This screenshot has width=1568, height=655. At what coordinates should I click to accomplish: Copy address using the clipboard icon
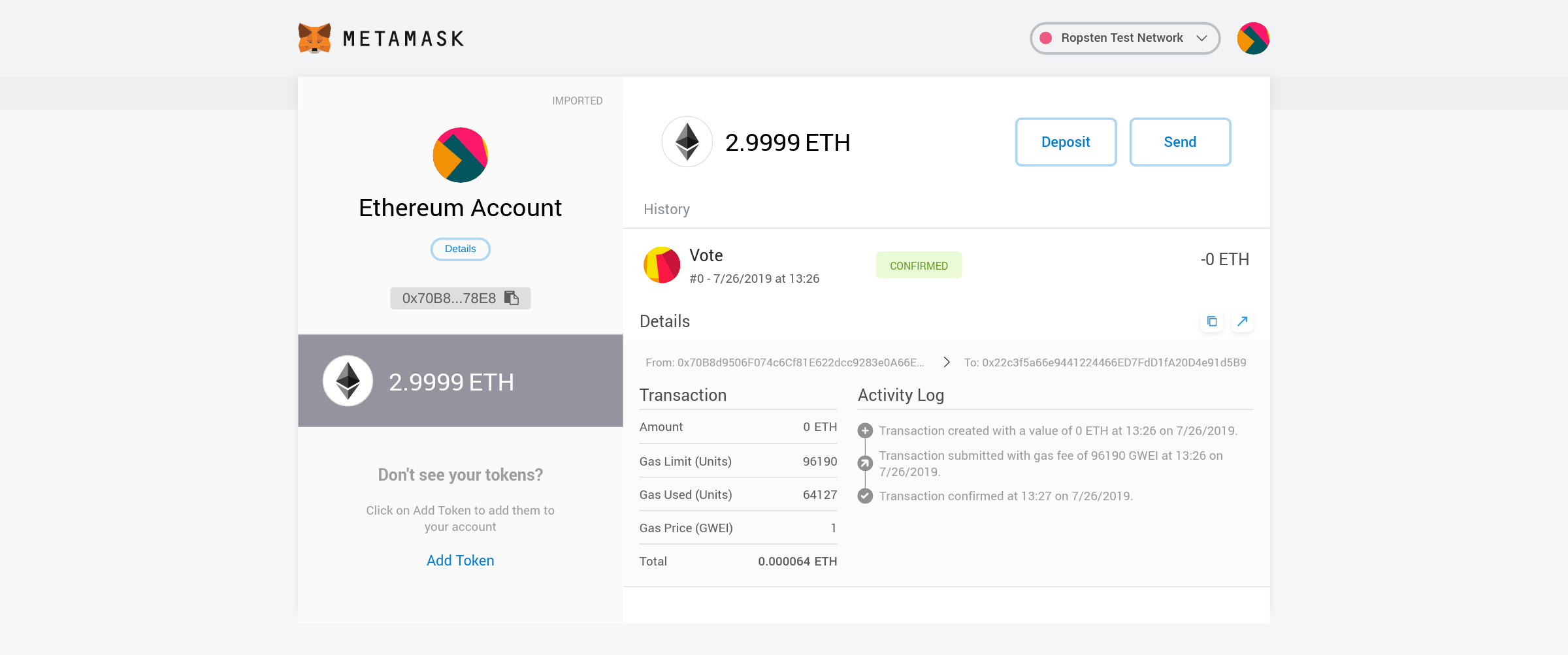512,298
